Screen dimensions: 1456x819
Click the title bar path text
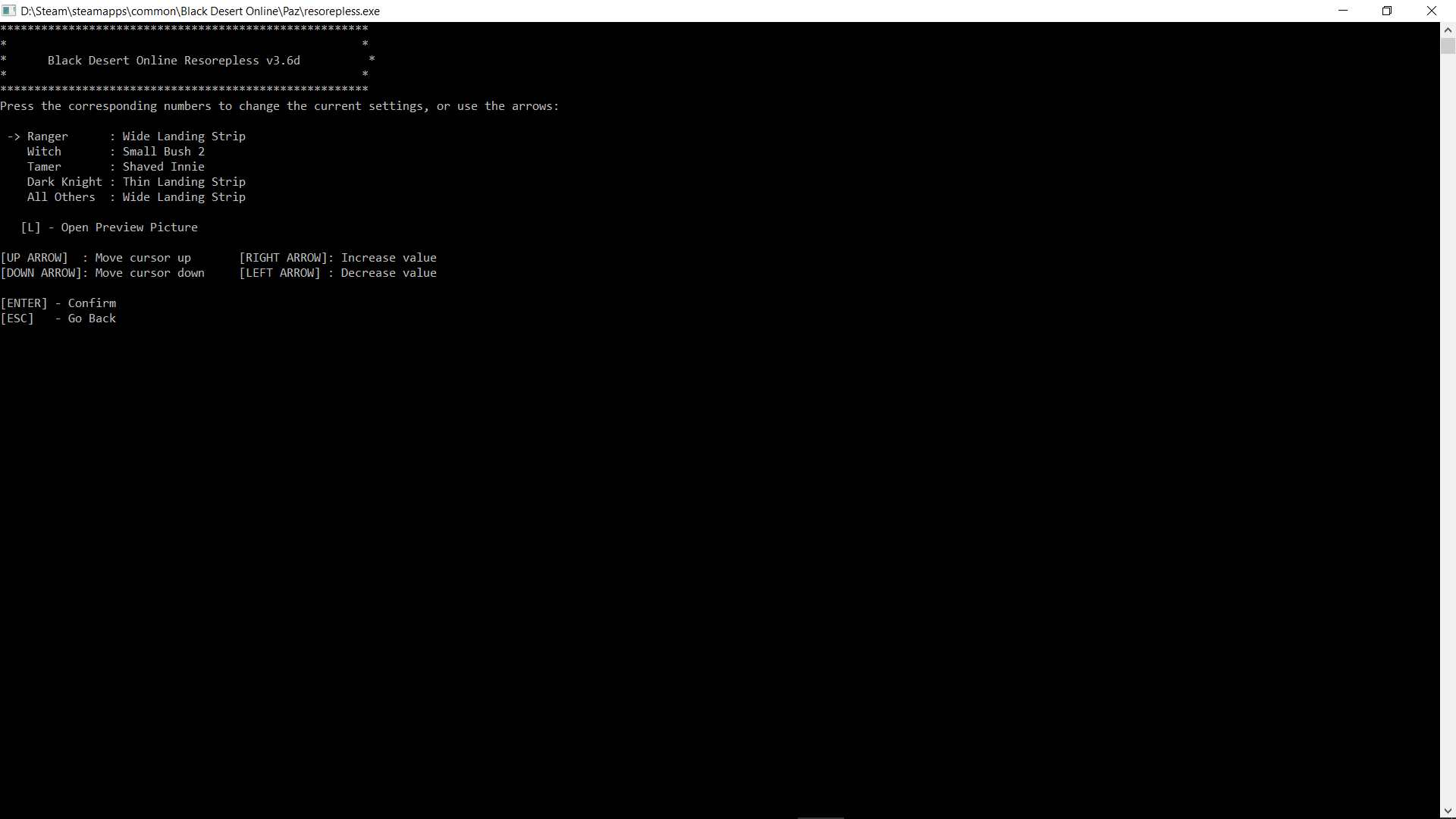[200, 11]
